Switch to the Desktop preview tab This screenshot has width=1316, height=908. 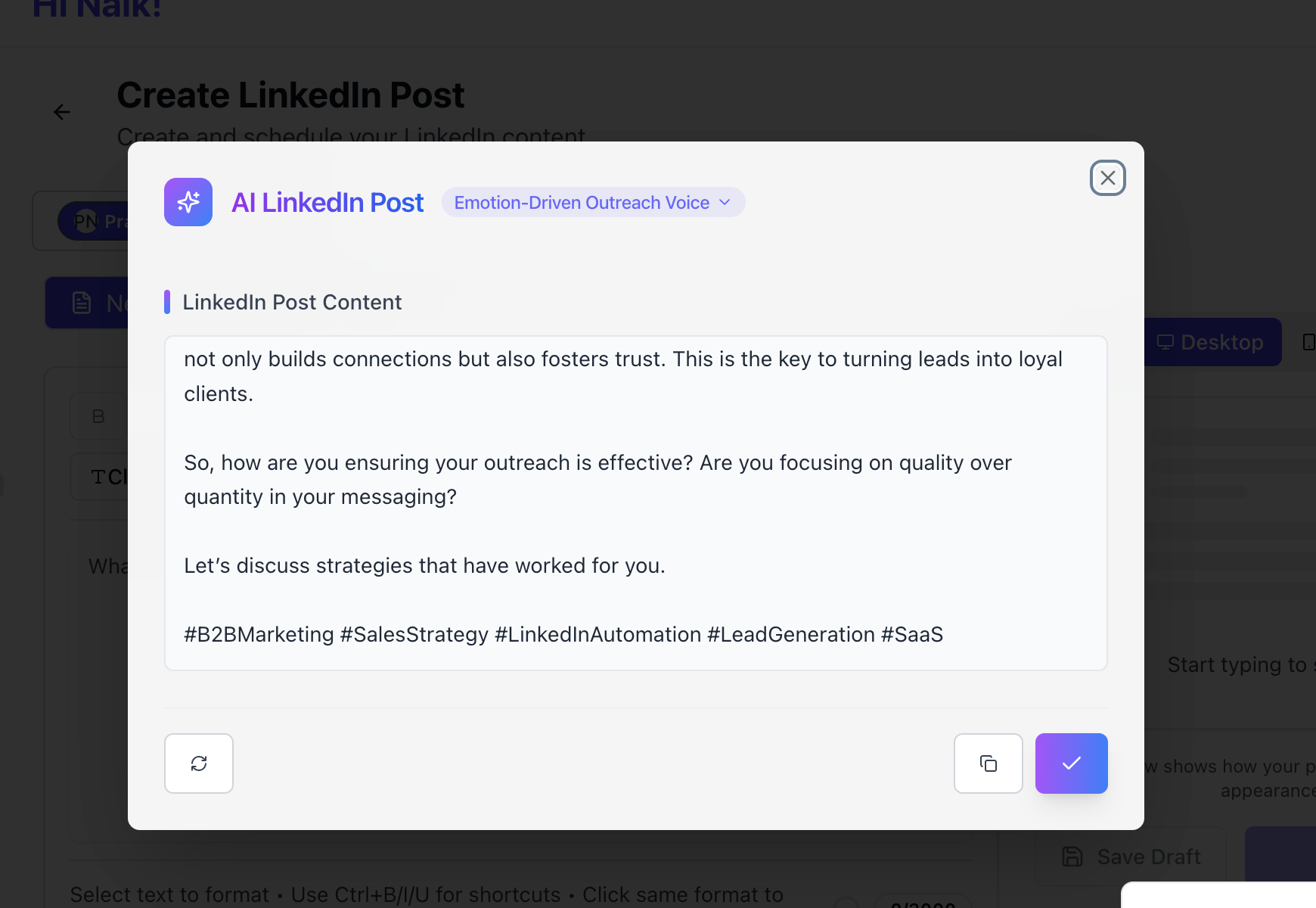point(1212,342)
